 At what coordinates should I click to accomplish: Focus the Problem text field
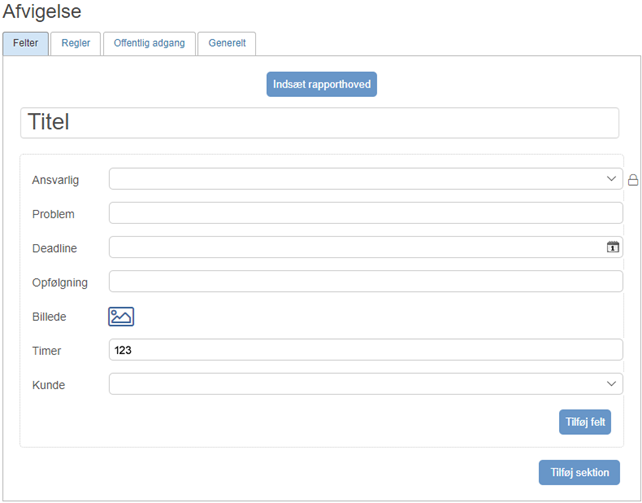point(366,213)
